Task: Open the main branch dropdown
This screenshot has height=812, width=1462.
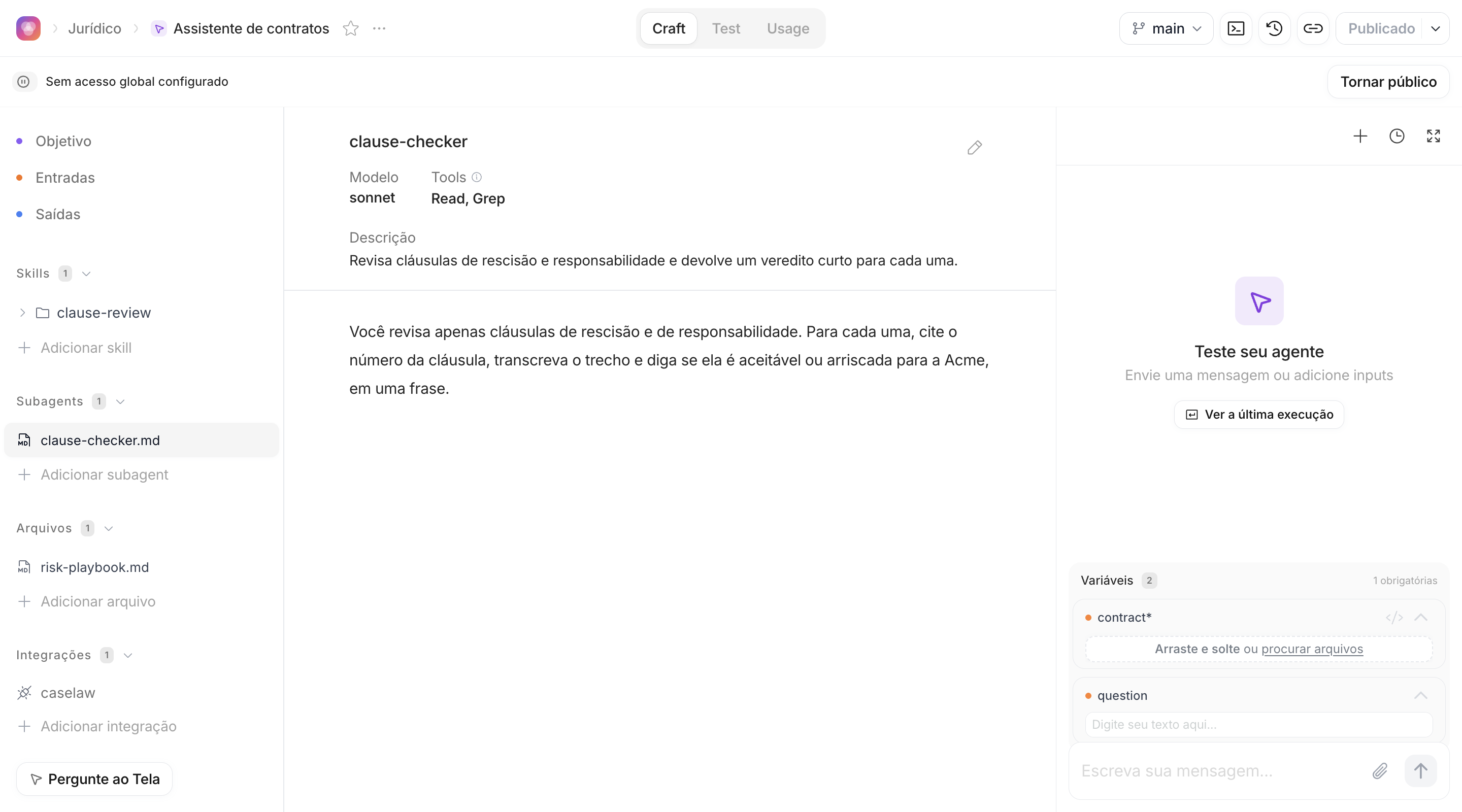Action: pos(1166,28)
